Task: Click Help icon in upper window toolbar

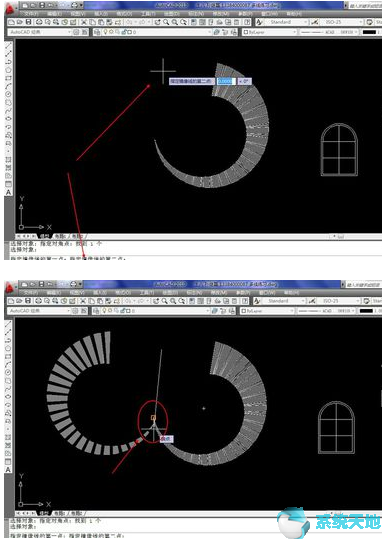Action: (247, 22)
